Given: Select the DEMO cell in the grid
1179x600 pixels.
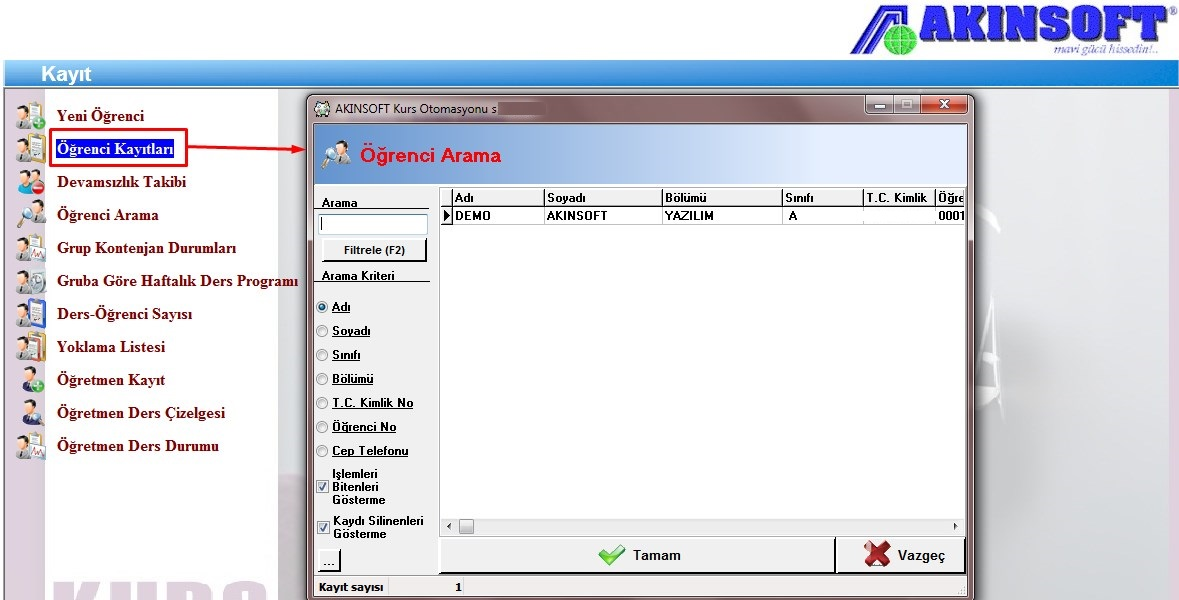Looking at the screenshot, I should [499, 216].
